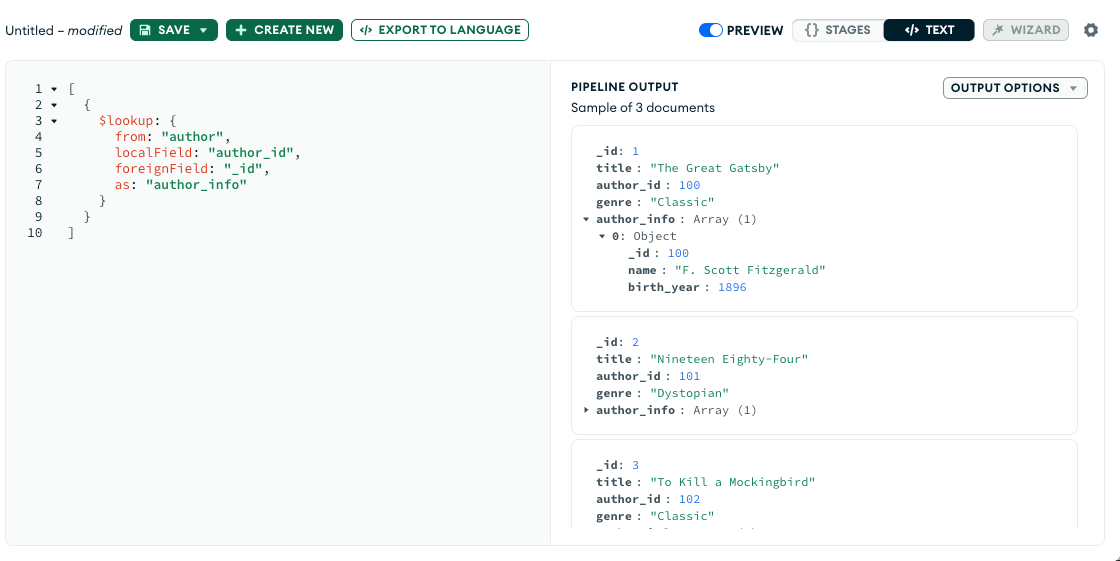Open the Output Options dropdown

(x=1015, y=88)
